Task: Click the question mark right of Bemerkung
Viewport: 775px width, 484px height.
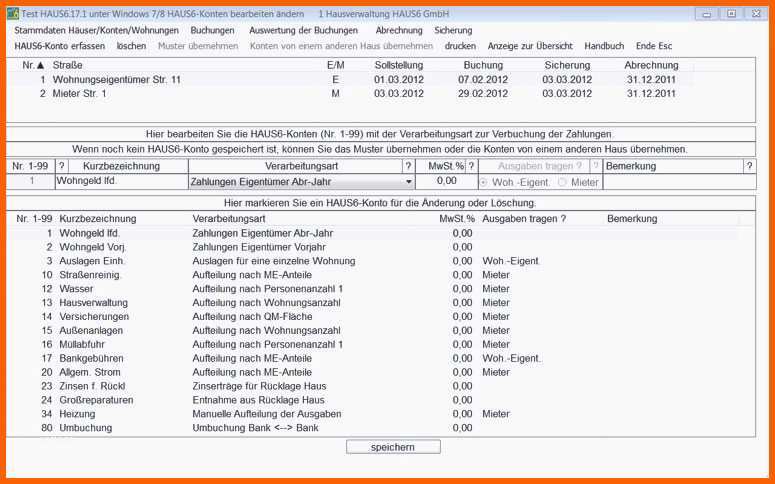Action: pyautogui.click(x=749, y=166)
